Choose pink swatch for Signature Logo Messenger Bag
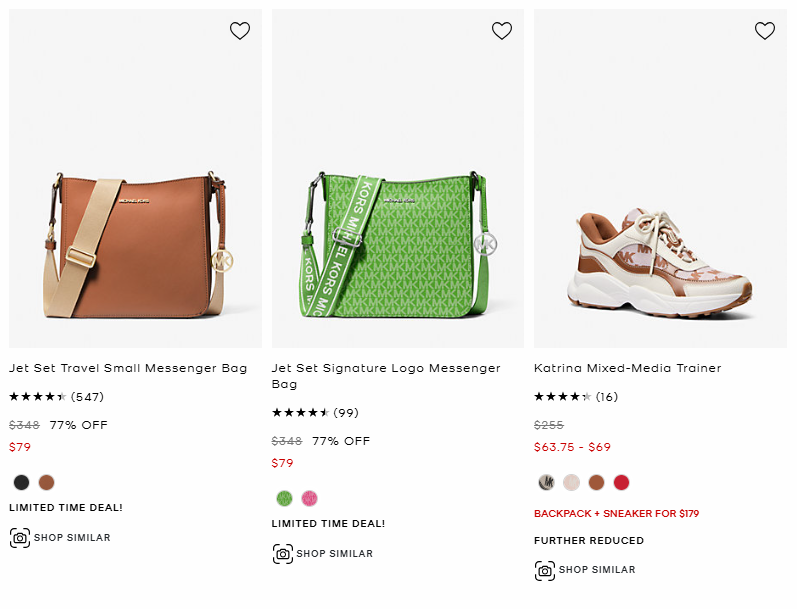 pyautogui.click(x=309, y=498)
